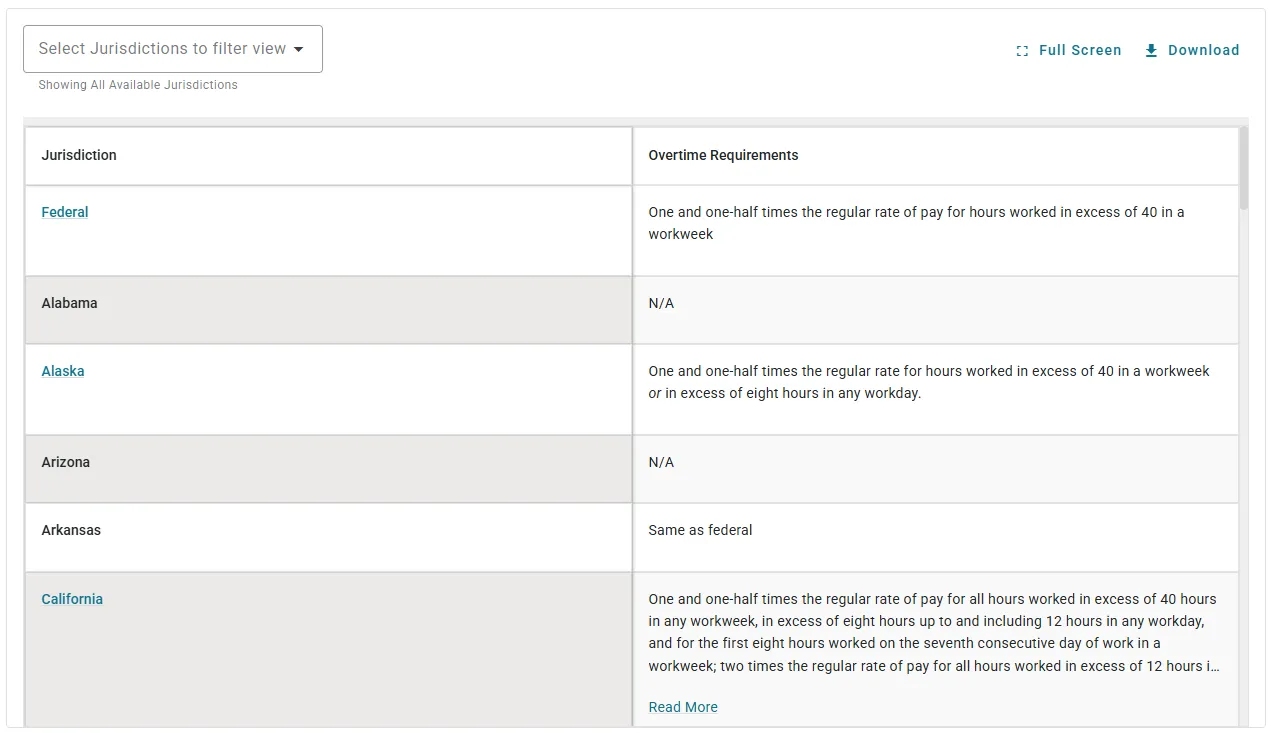Viewport: 1271px width, 733px height.
Task: Click the Full Screen text label
Action: click(x=1080, y=50)
